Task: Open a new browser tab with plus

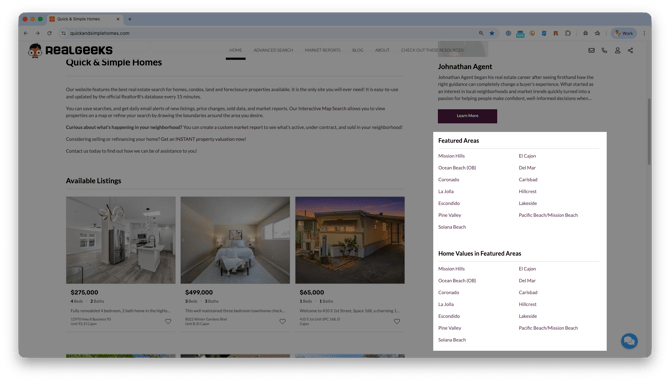Action: [130, 19]
